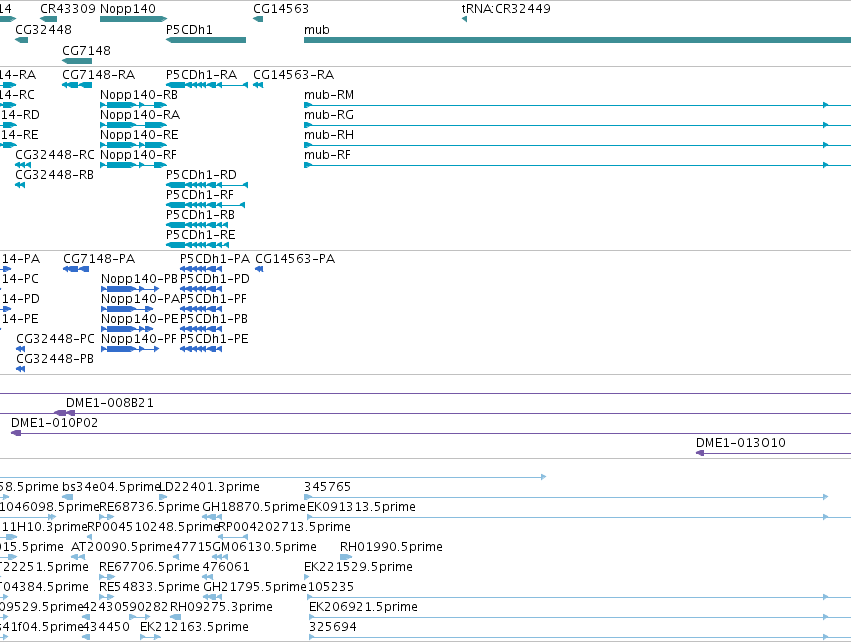The width and height of the screenshot is (851, 642).
Task: Click the mub-RH transcript label
Action: (329, 135)
